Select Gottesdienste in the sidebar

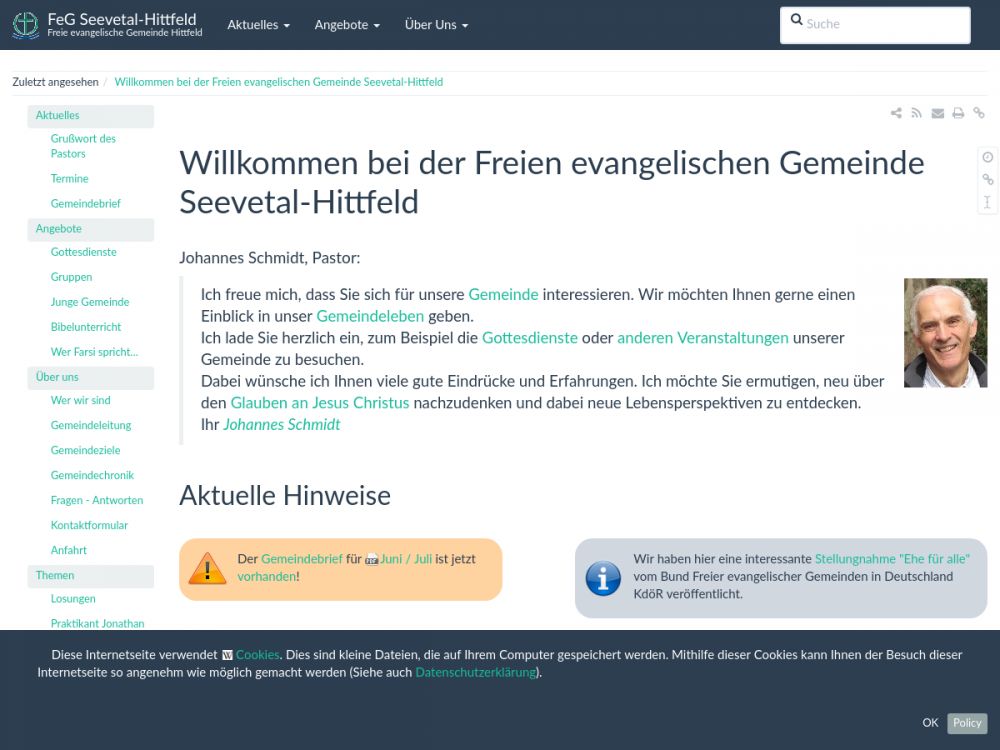click(x=84, y=253)
